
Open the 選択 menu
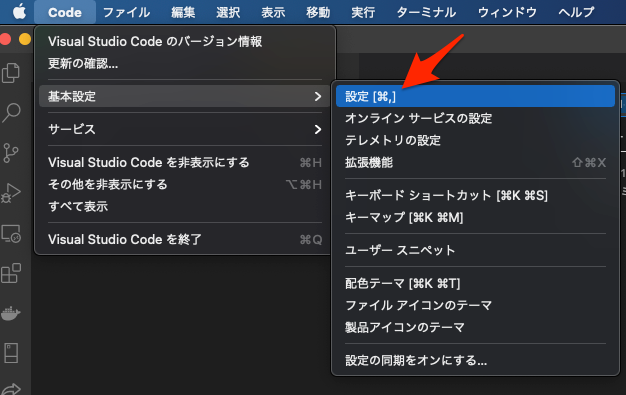(228, 12)
